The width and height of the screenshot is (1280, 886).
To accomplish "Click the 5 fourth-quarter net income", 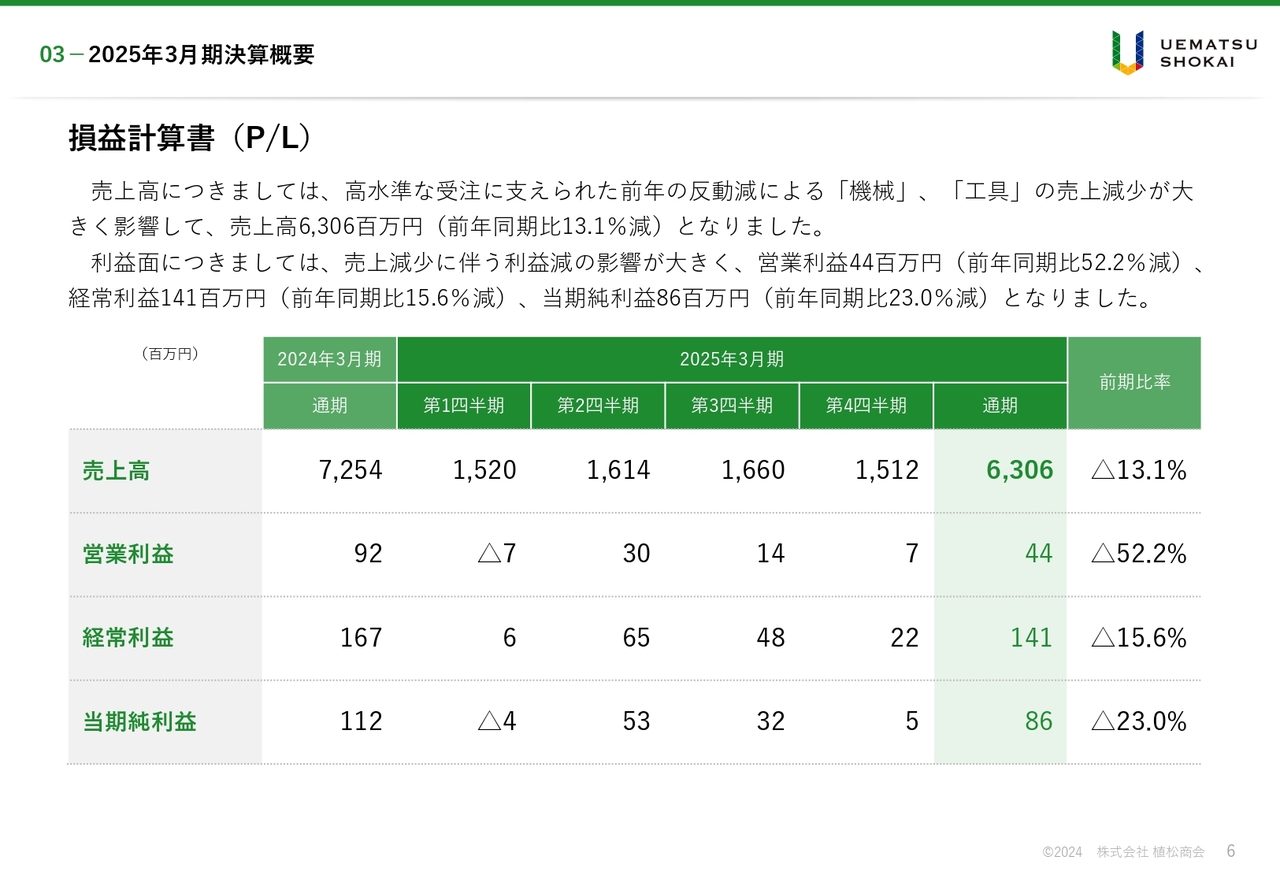I will coord(912,721).
